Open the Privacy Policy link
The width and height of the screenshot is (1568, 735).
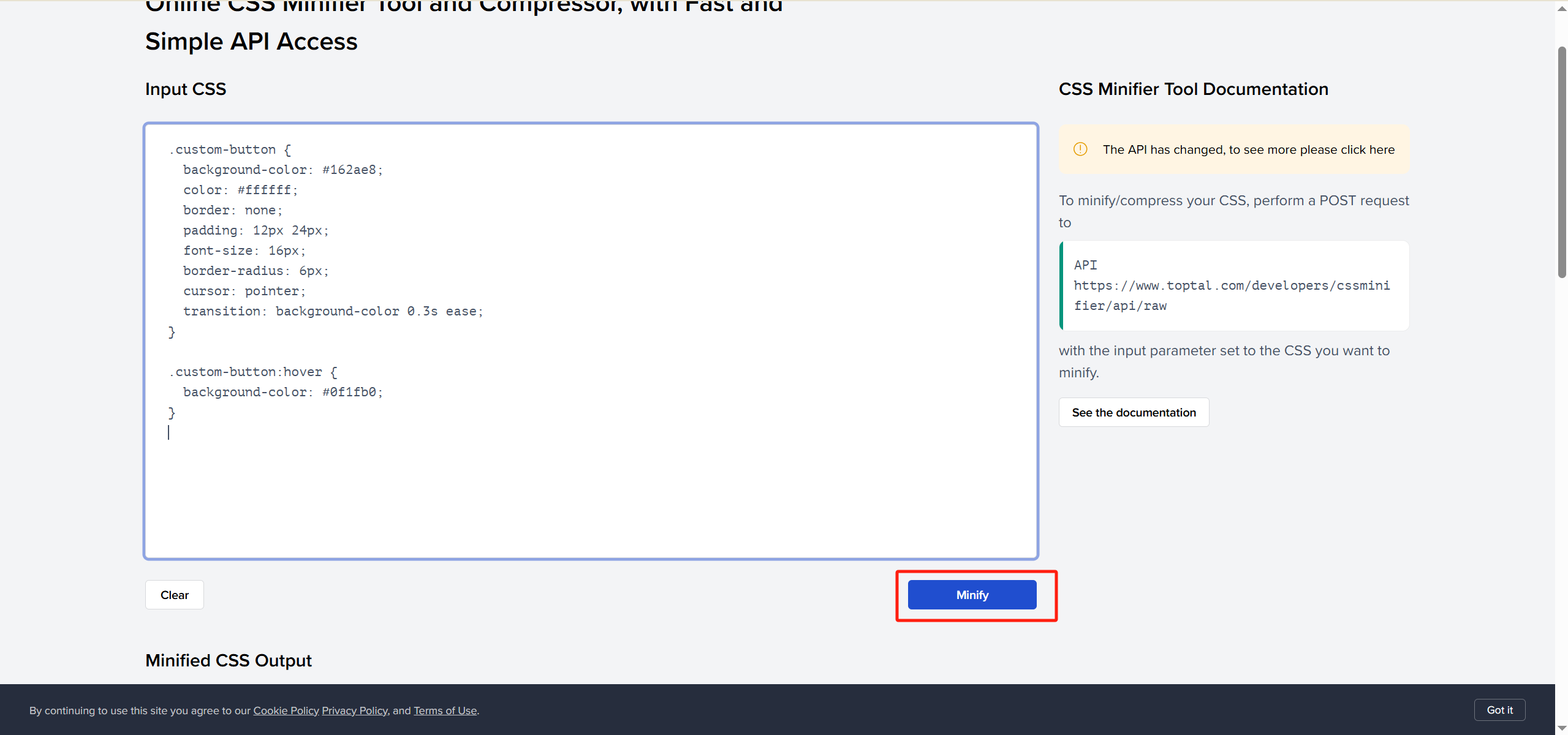(355, 710)
